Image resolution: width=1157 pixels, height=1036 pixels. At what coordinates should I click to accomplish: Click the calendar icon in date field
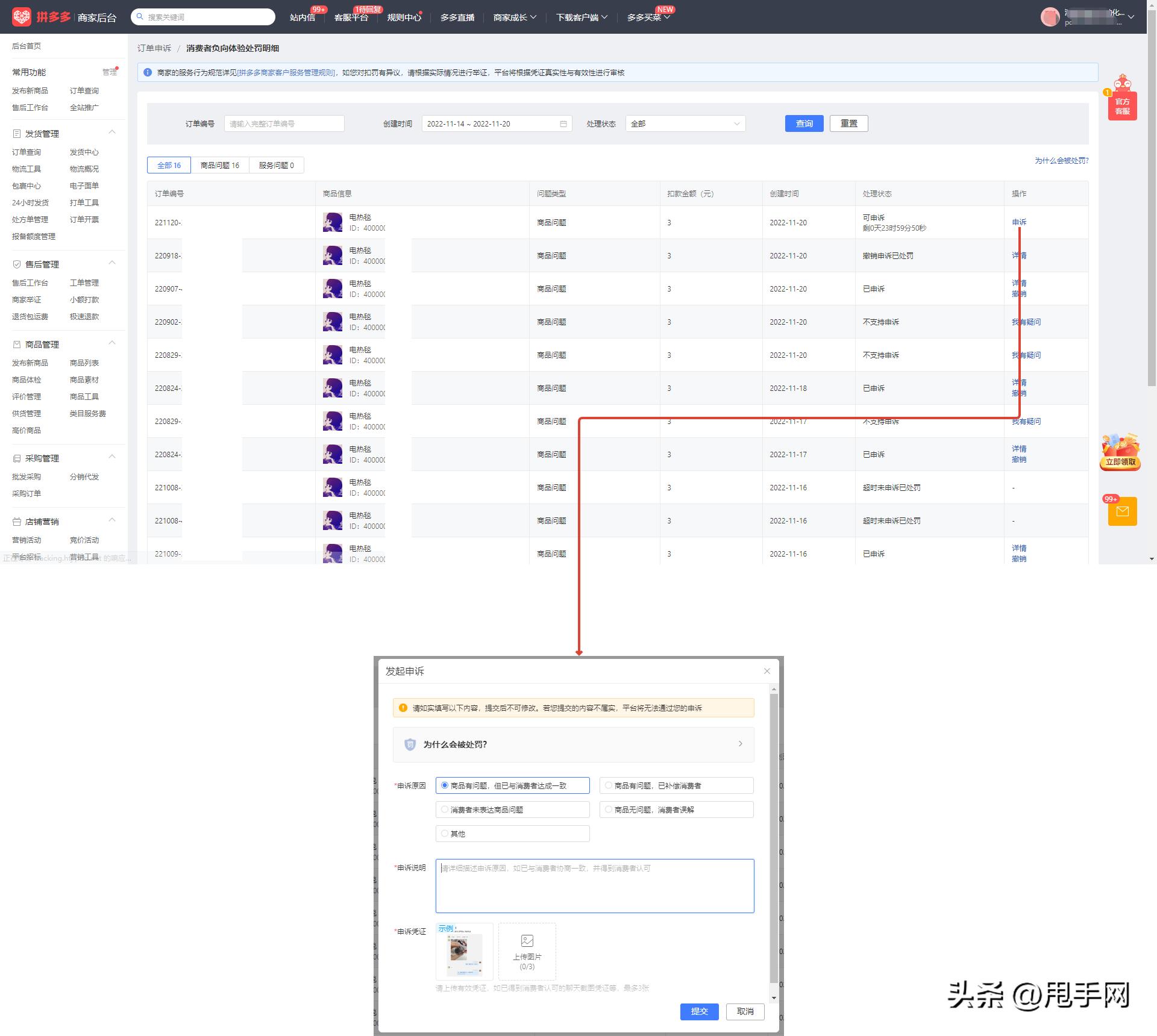pyautogui.click(x=563, y=124)
